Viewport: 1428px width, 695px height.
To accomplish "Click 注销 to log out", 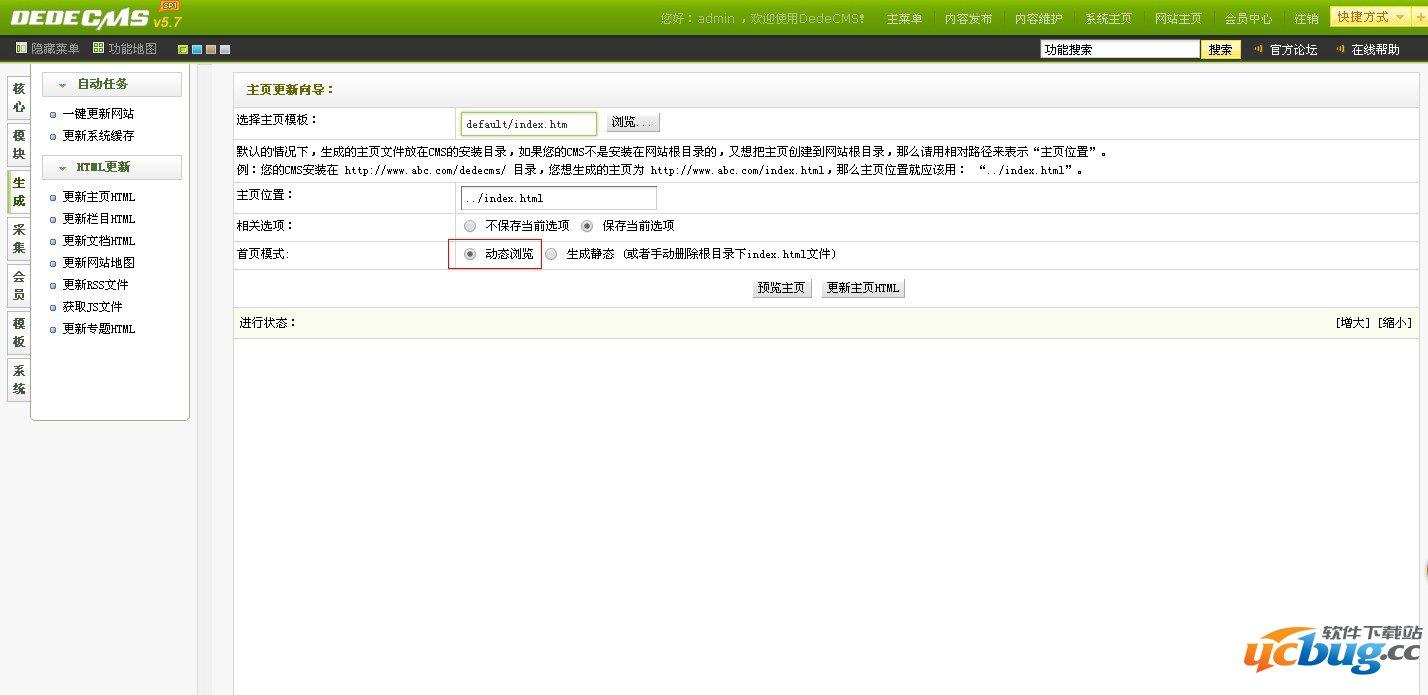I will click(x=1306, y=18).
